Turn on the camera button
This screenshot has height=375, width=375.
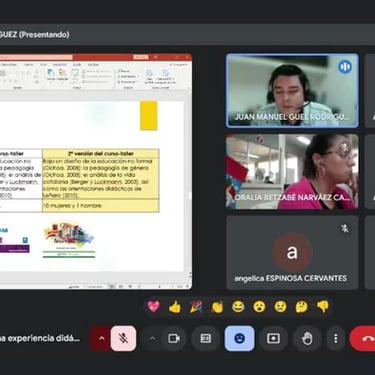click(x=174, y=338)
